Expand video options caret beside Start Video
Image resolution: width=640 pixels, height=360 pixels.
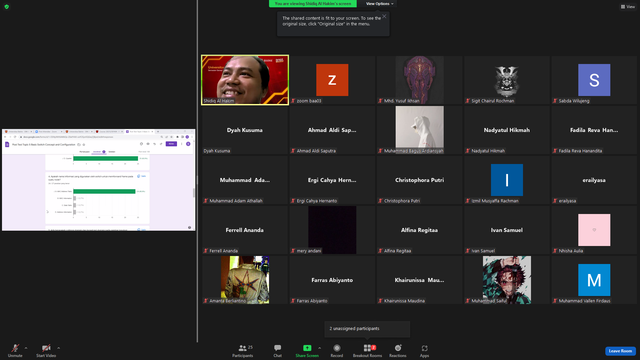59,348
